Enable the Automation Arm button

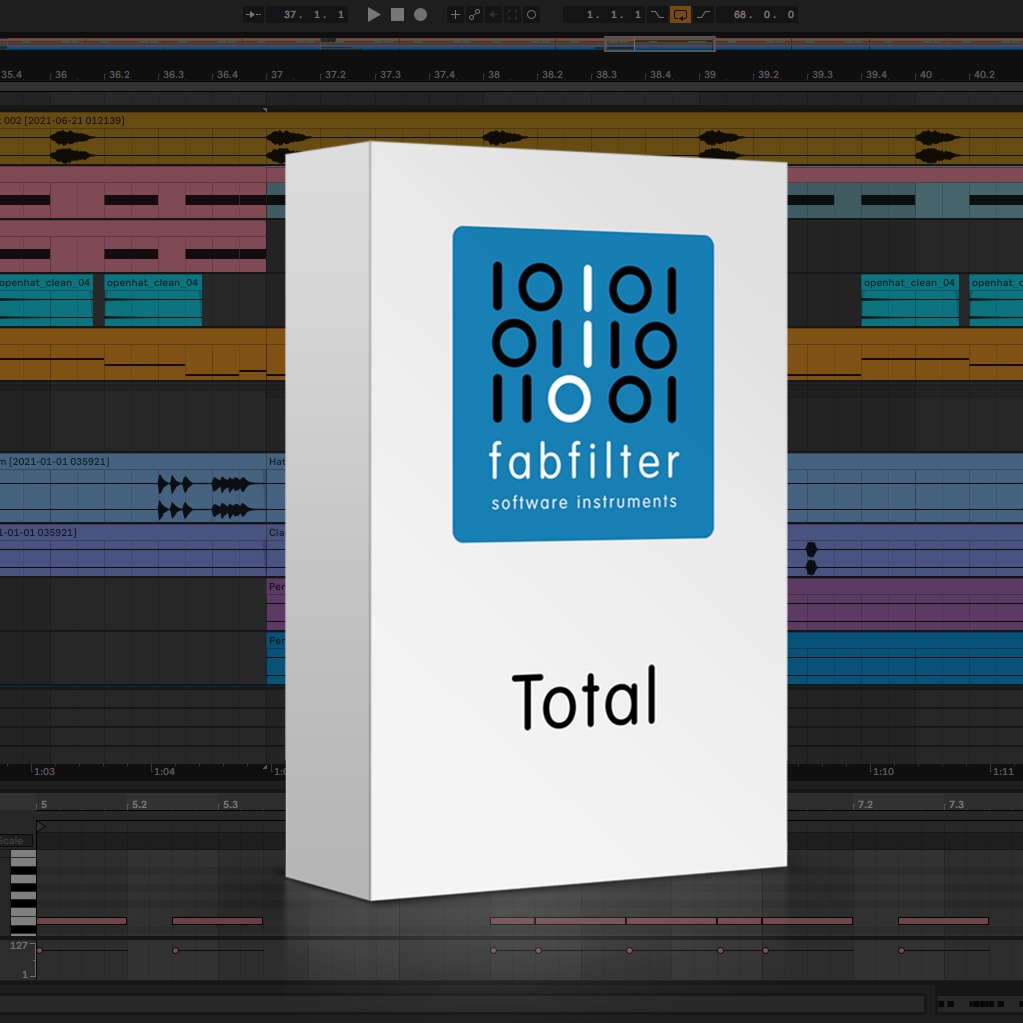(x=474, y=15)
